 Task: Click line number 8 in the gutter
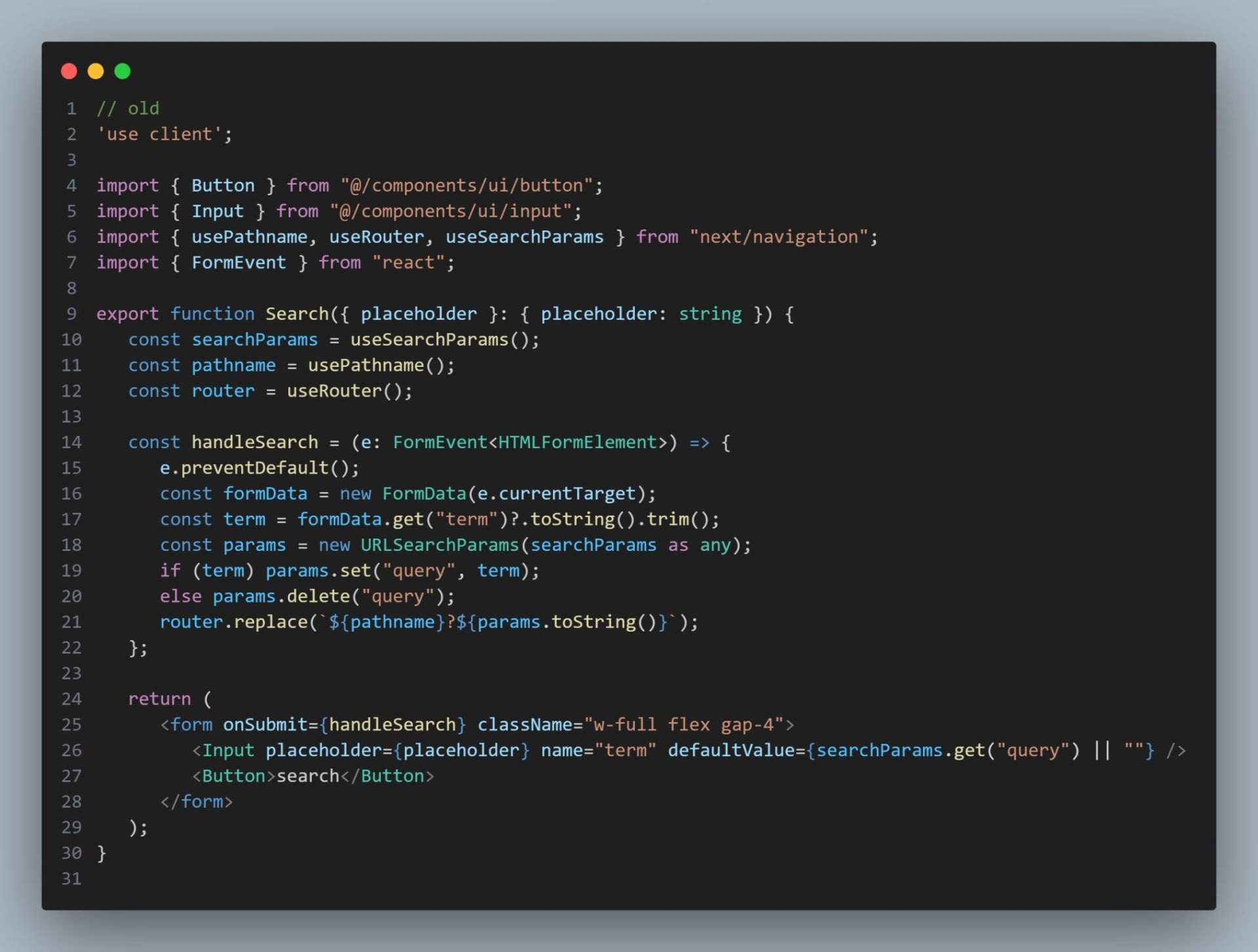coord(71,288)
